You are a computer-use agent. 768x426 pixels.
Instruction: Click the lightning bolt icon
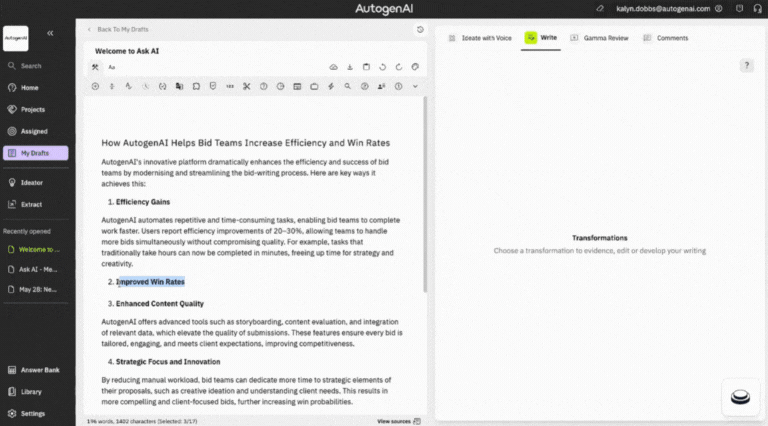point(331,86)
